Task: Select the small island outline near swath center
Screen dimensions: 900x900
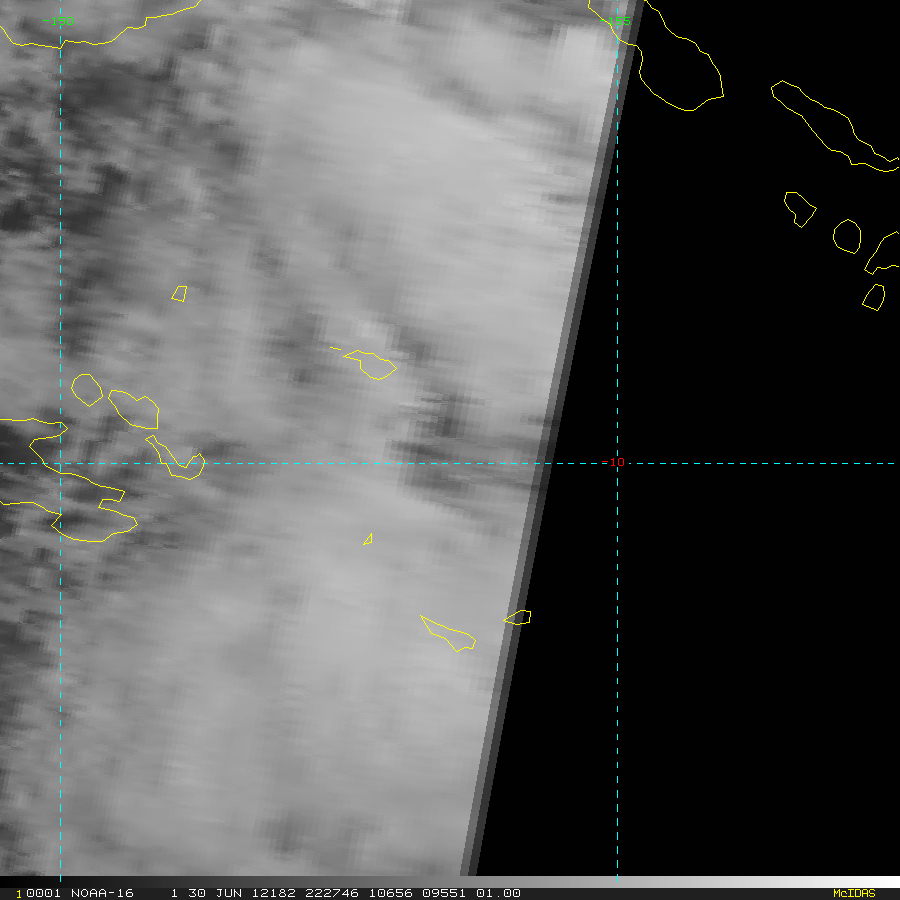Action: click(x=372, y=364)
